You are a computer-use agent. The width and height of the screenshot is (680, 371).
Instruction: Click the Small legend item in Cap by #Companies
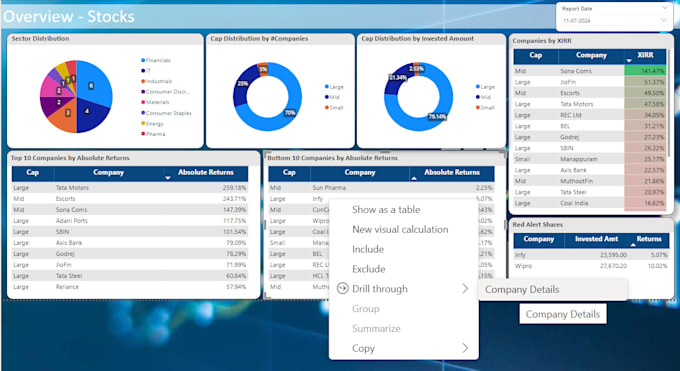coord(334,108)
